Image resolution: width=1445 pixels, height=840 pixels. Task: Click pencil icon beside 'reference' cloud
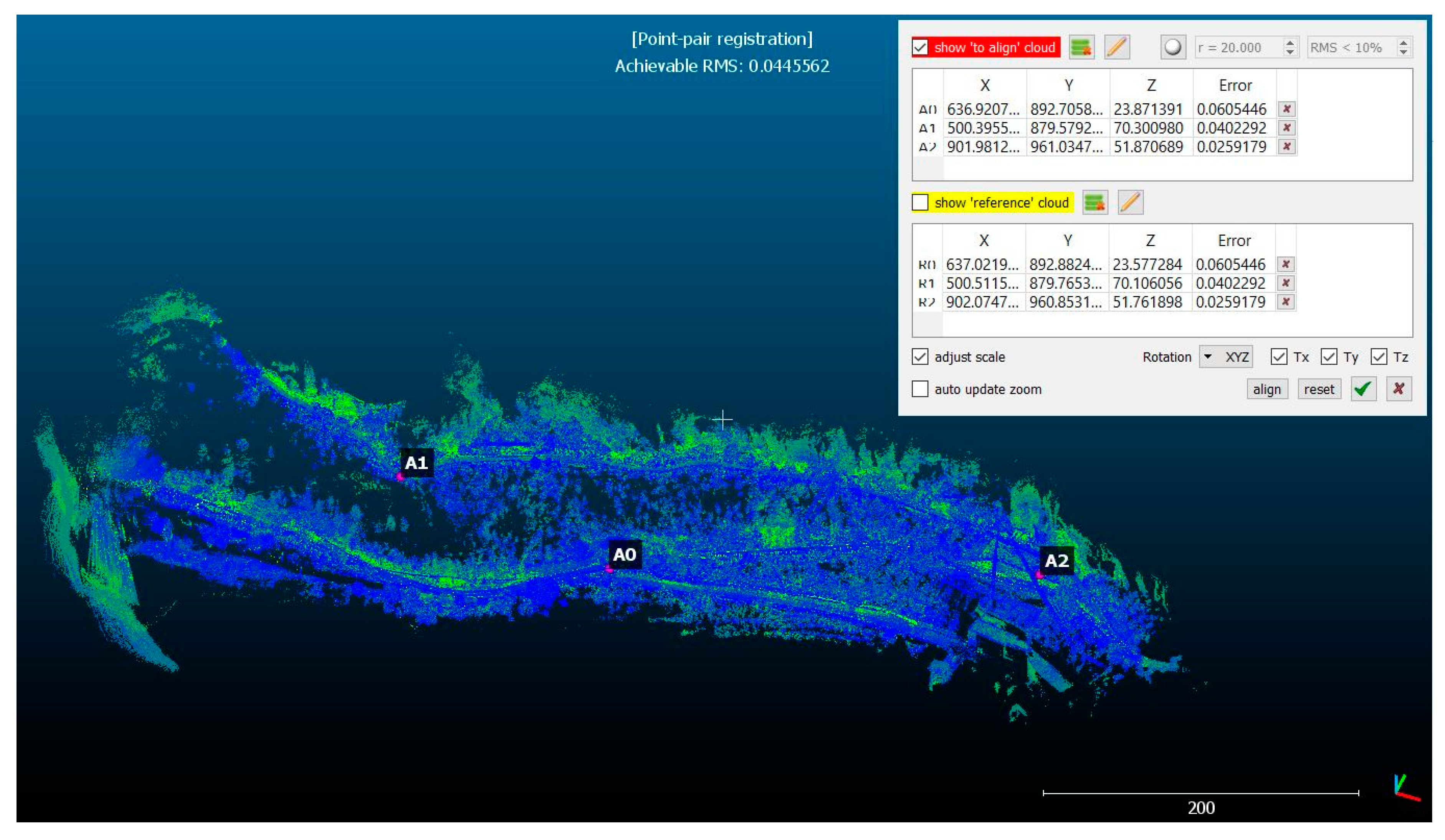[x=1130, y=202]
